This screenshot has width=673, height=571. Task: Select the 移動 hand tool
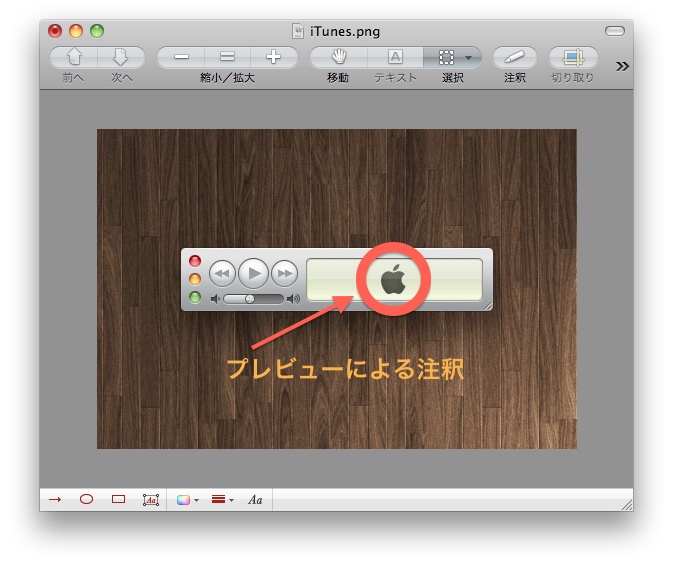[339, 57]
